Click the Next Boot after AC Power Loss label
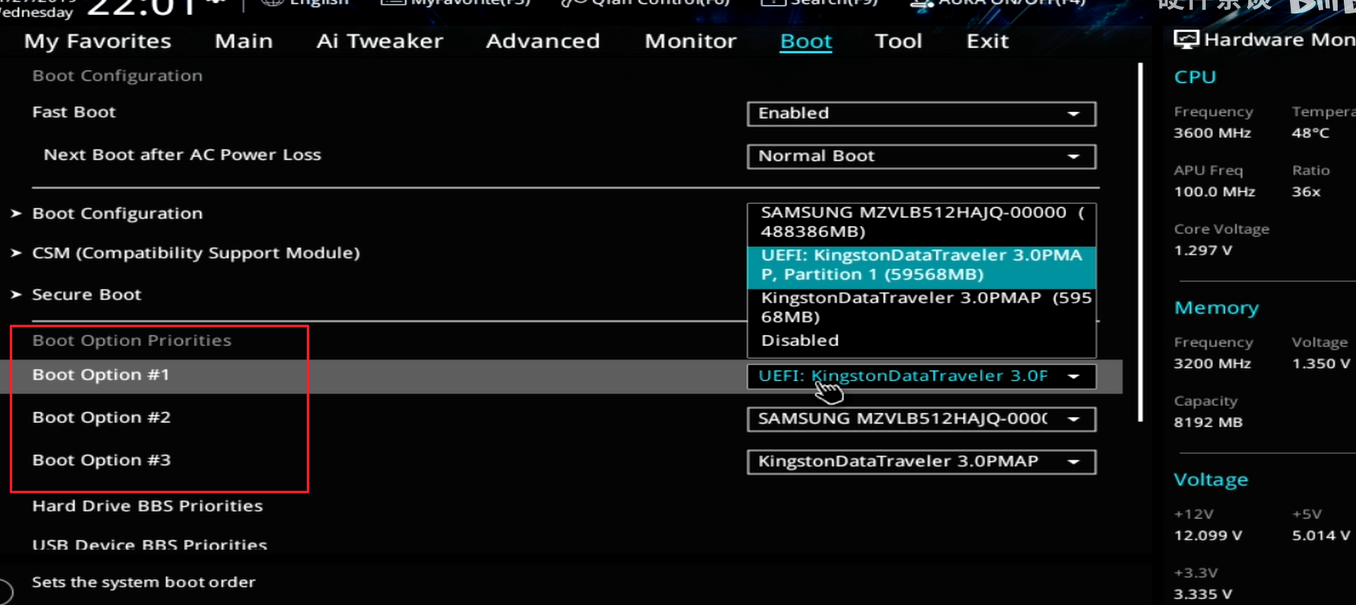This screenshot has width=1356, height=605. [x=182, y=155]
